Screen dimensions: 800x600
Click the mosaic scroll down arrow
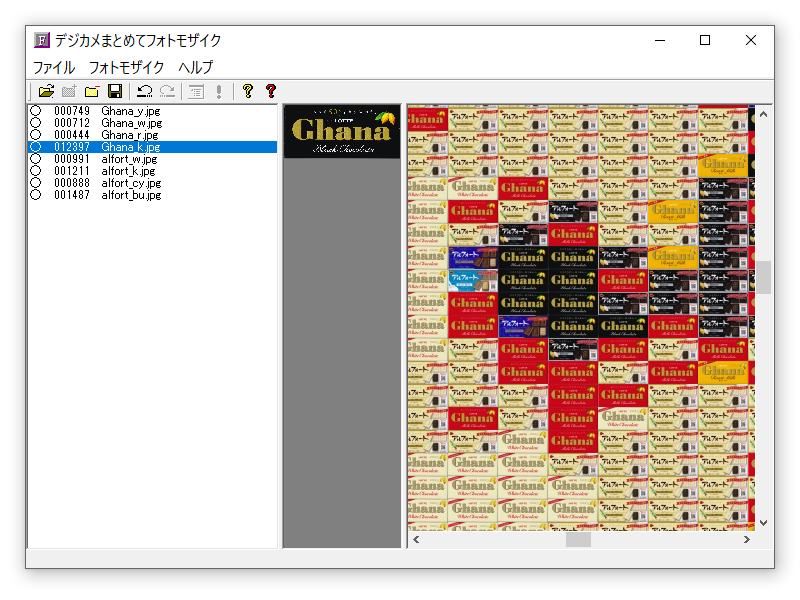(x=763, y=522)
